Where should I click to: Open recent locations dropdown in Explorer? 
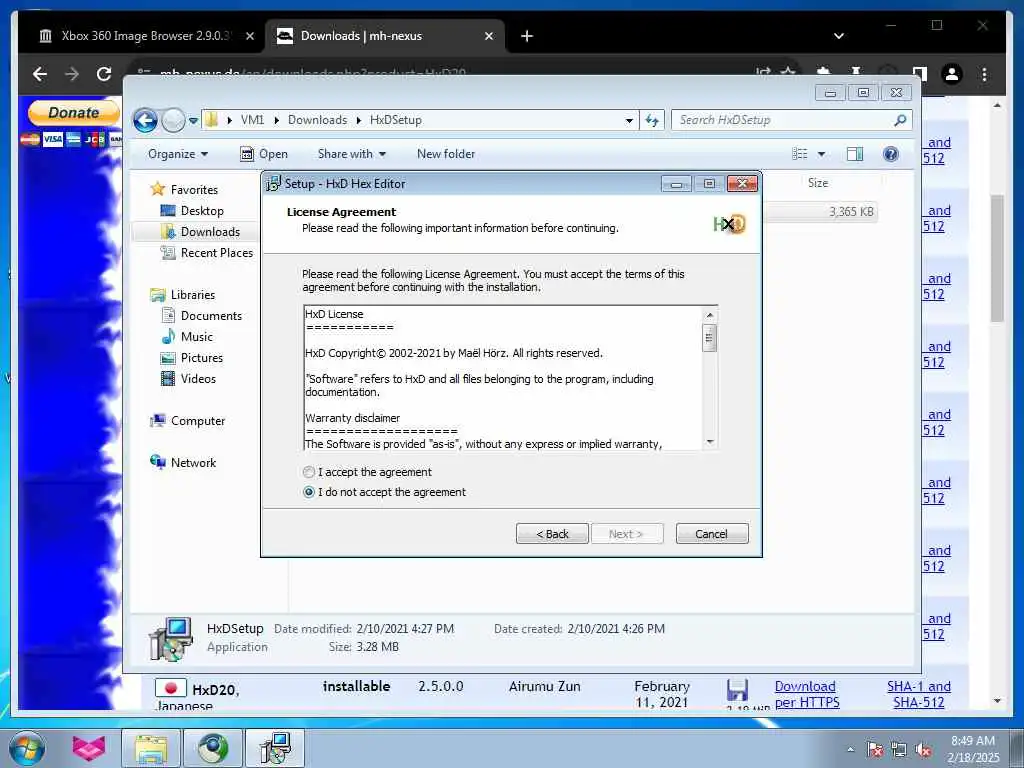pos(193,120)
